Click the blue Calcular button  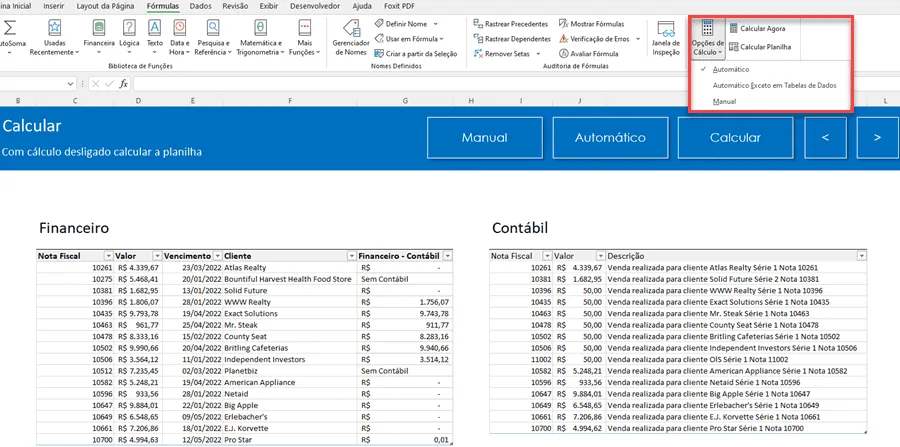coord(735,138)
